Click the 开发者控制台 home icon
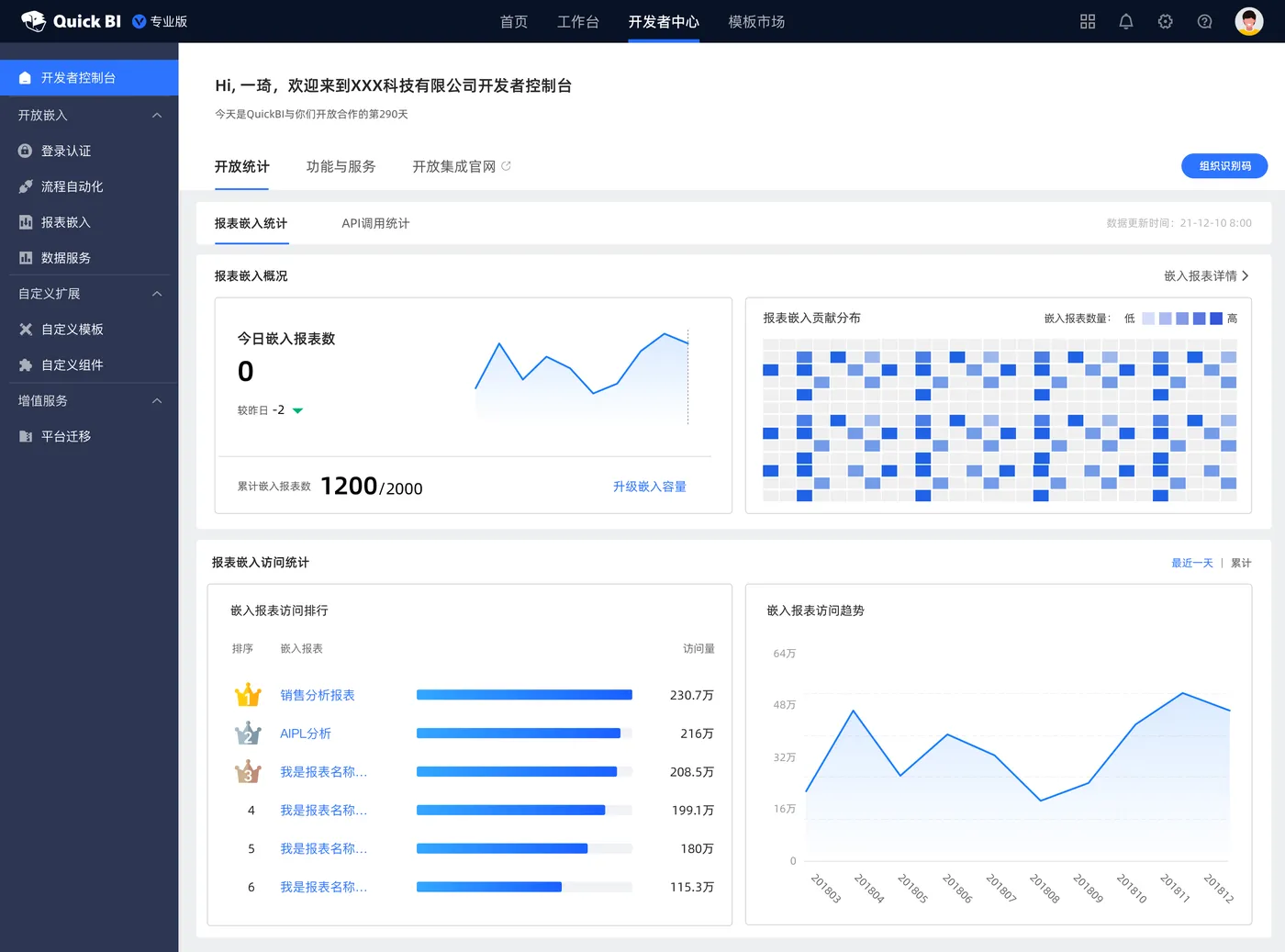 pos(25,78)
